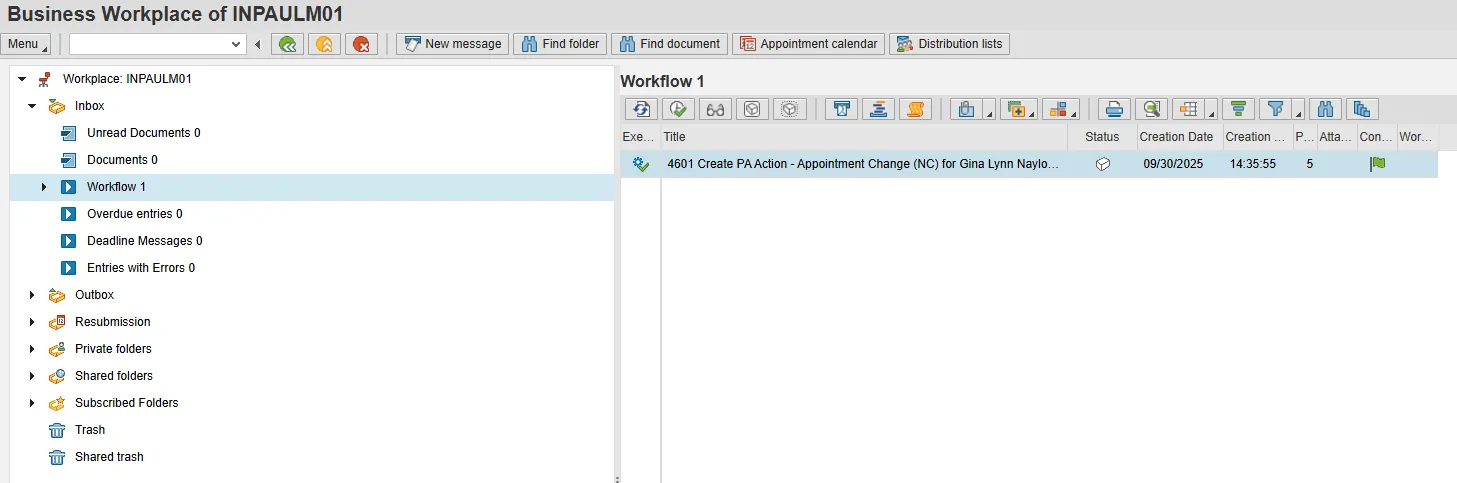Select Unread Documents 0 in tree

143,133
